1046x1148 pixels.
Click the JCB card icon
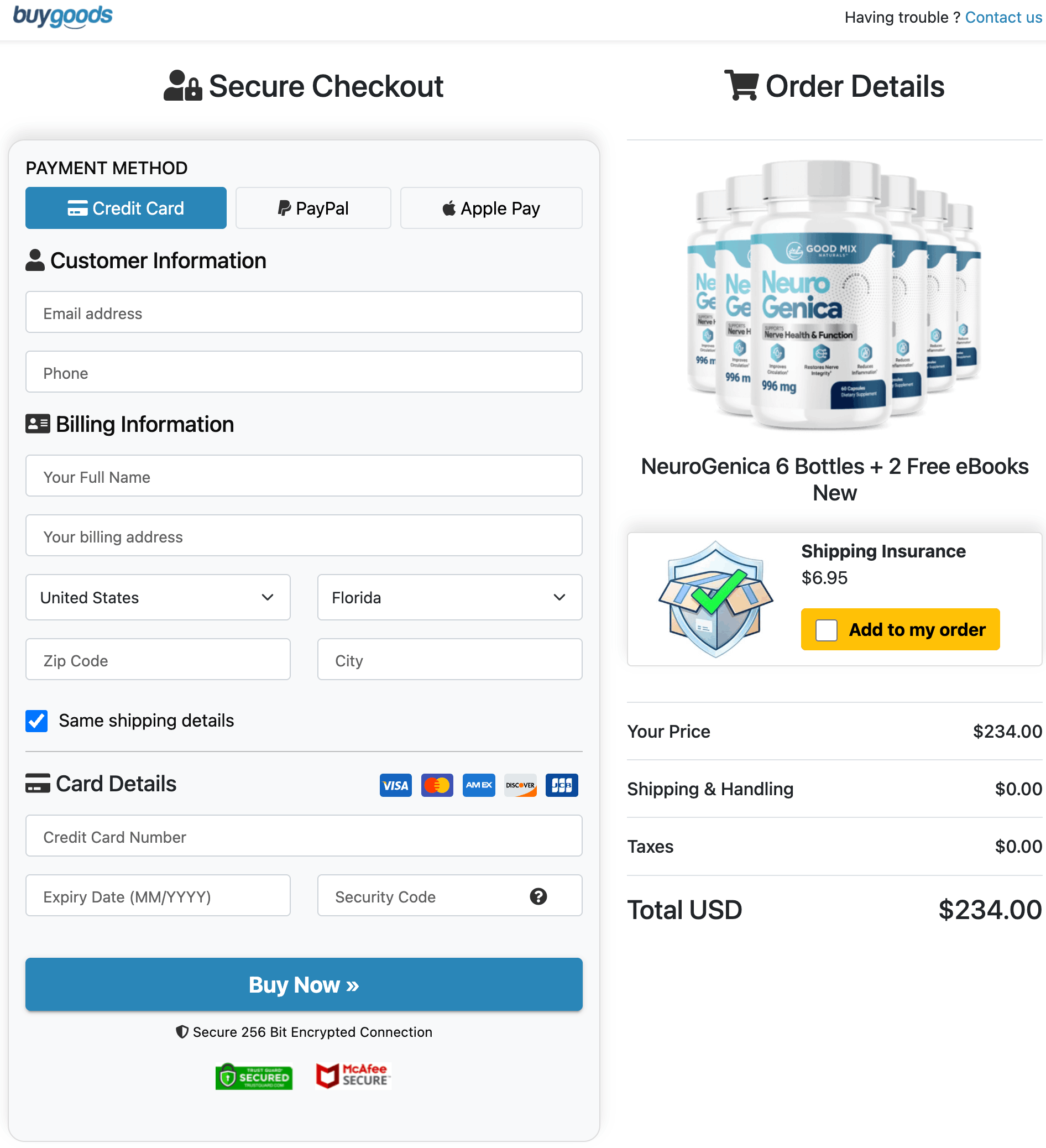point(562,785)
